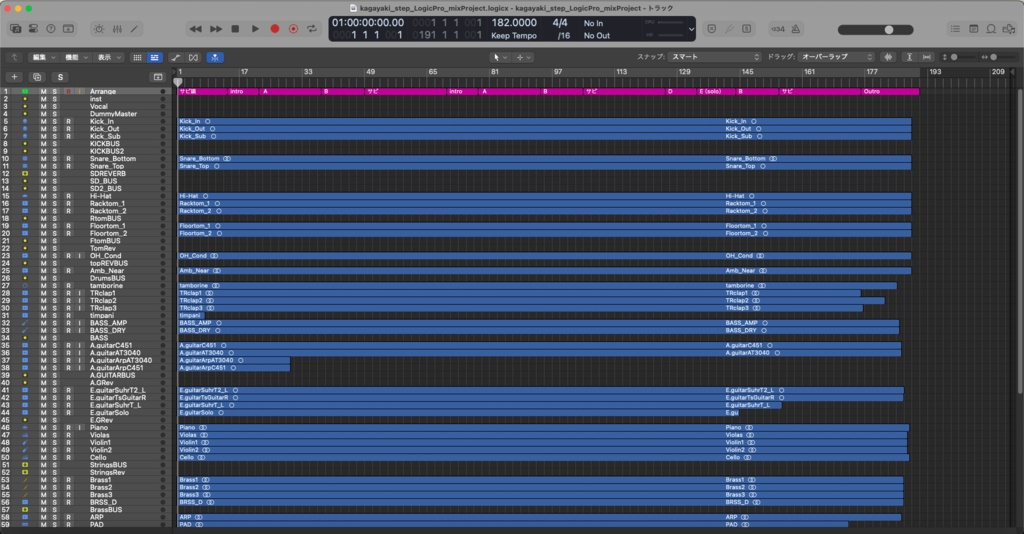1024x534 pixels.
Task: Click the E (solo) arrangement marker
Action: click(716, 91)
